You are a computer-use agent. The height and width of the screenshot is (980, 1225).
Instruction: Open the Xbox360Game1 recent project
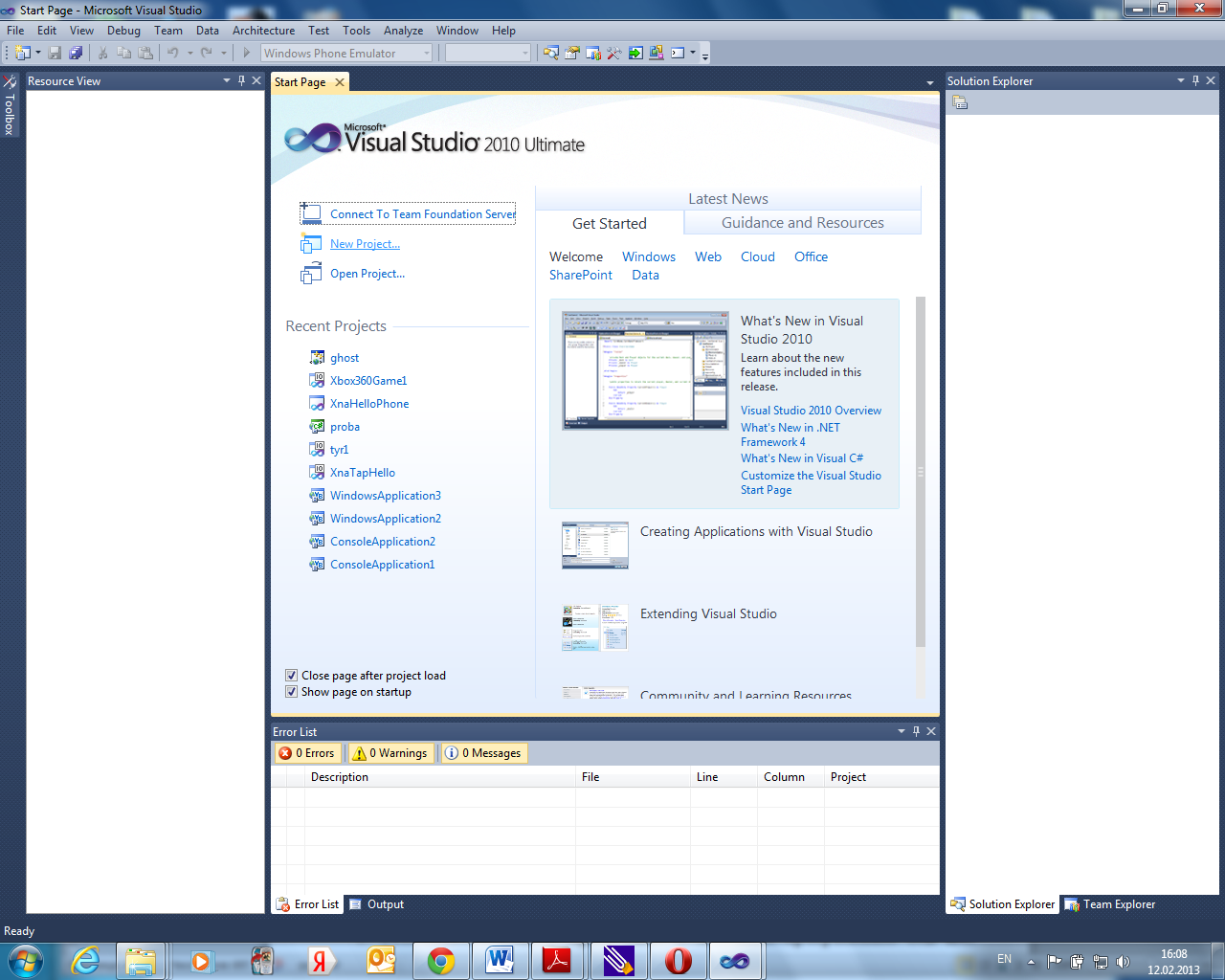pos(368,381)
